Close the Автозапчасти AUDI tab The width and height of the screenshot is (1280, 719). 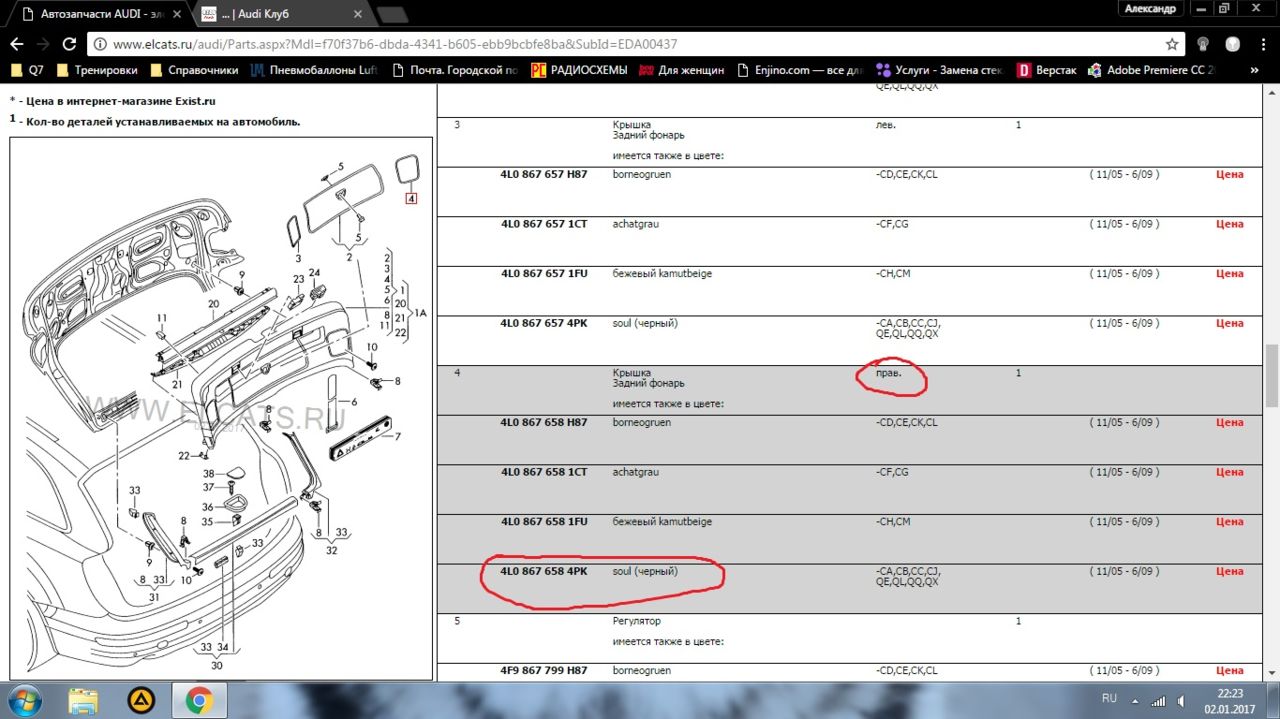tap(176, 14)
